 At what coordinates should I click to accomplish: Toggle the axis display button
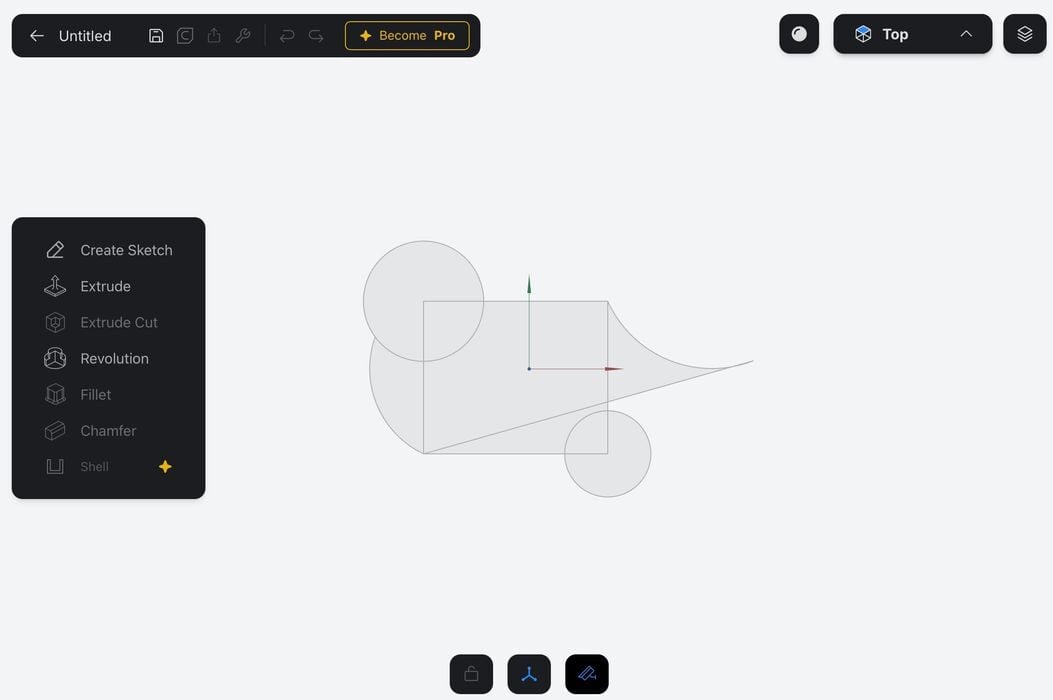529,674
